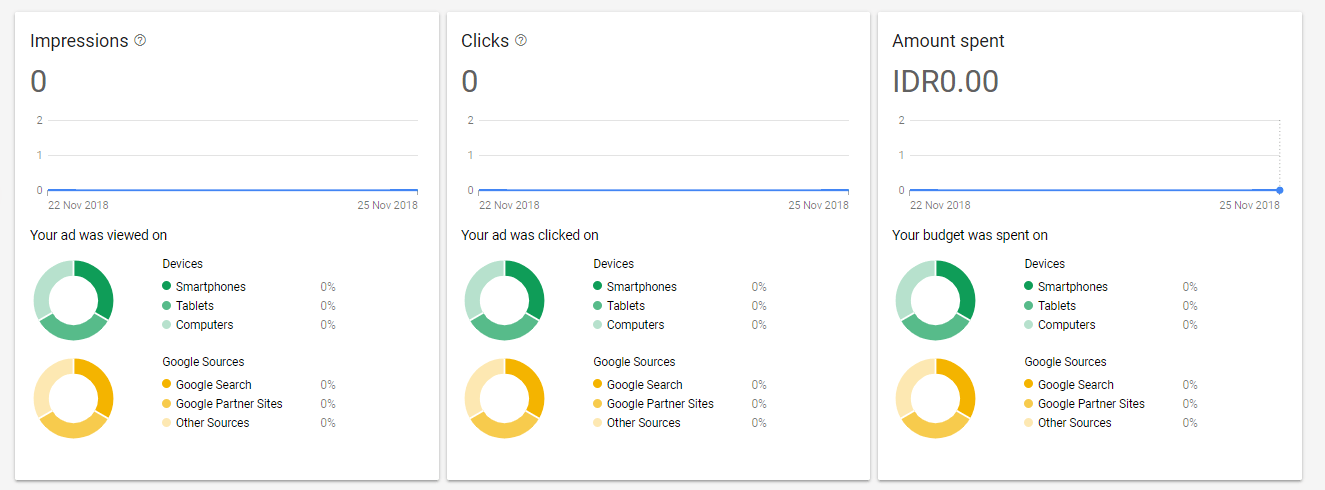Select Google Partner Sites in the Clicks card
The image size is (1325, 490).
[x=660, y=404]
